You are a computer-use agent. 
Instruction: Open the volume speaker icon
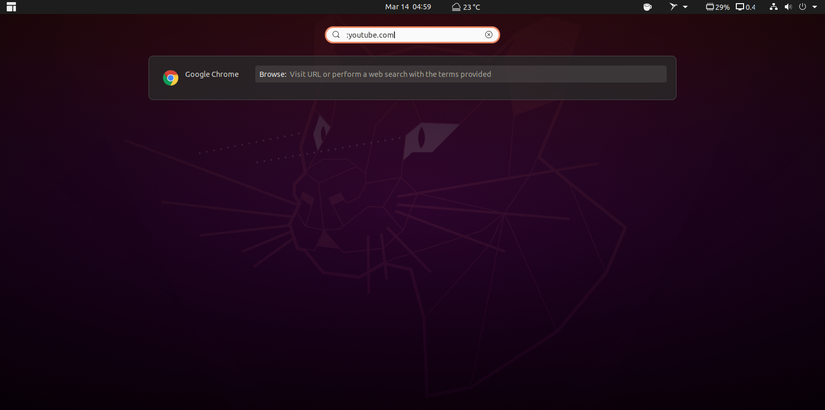tap(788, 7)
